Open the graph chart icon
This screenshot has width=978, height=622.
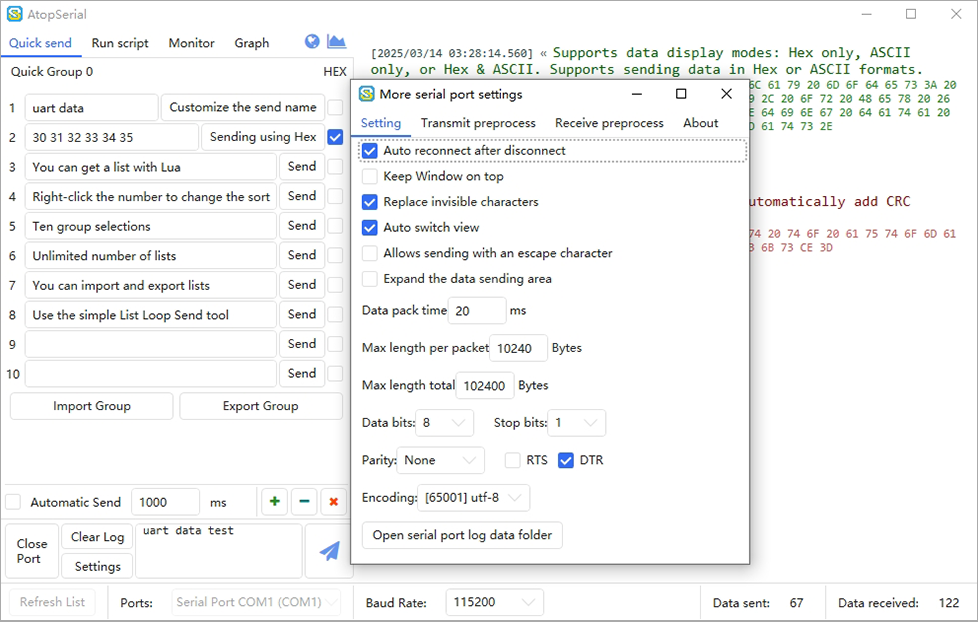pyautogui.click(x=336, y=41)
